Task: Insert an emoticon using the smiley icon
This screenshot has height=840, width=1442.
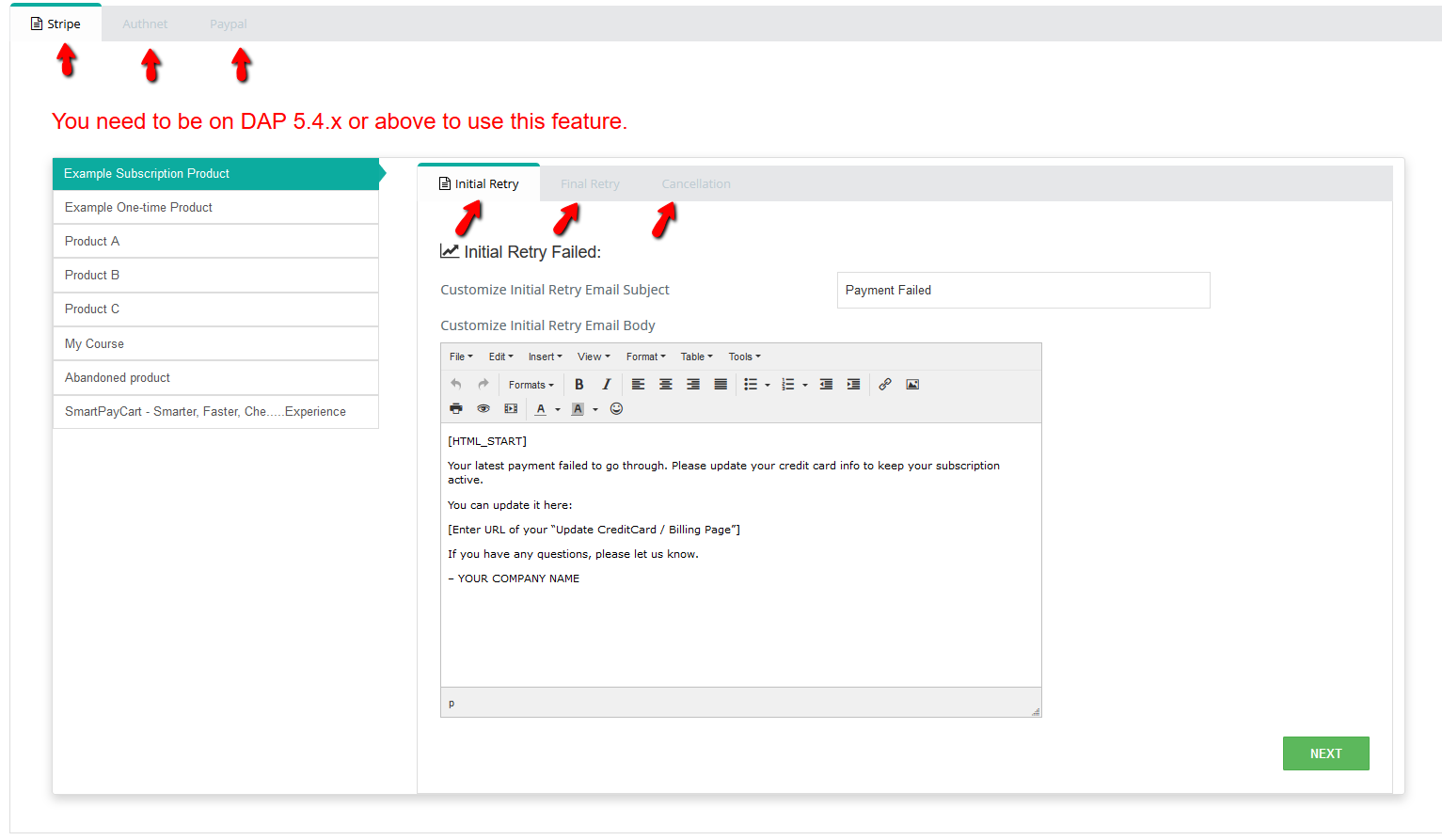Action: click(x=617, y=409)
